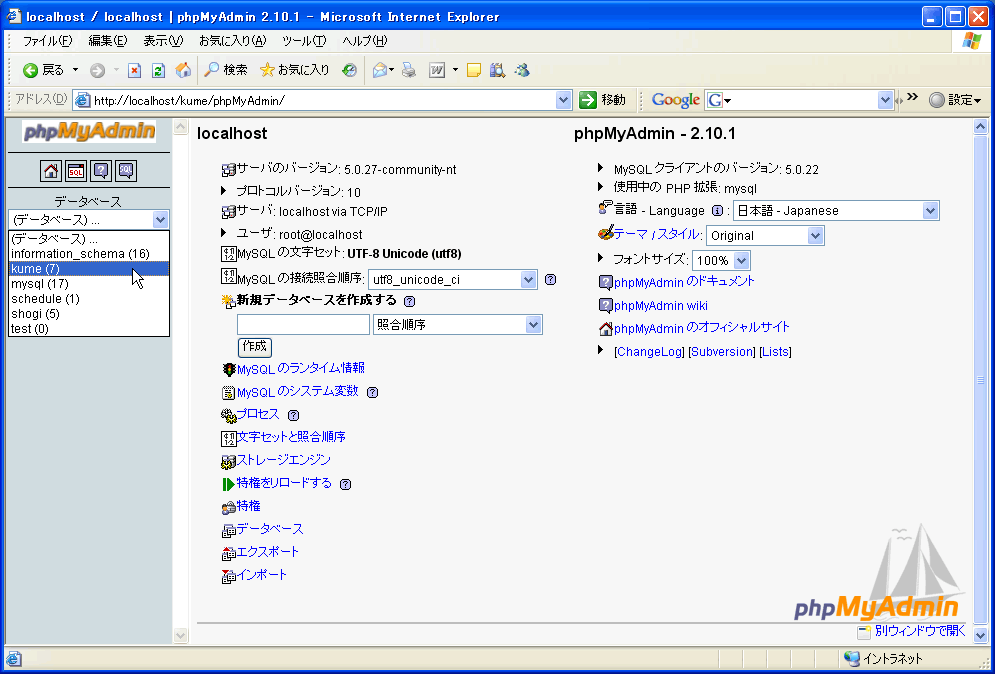Open the Back button history dropdown arrow
The height and width of the screenshot is (674, 995).
(75, 70)
